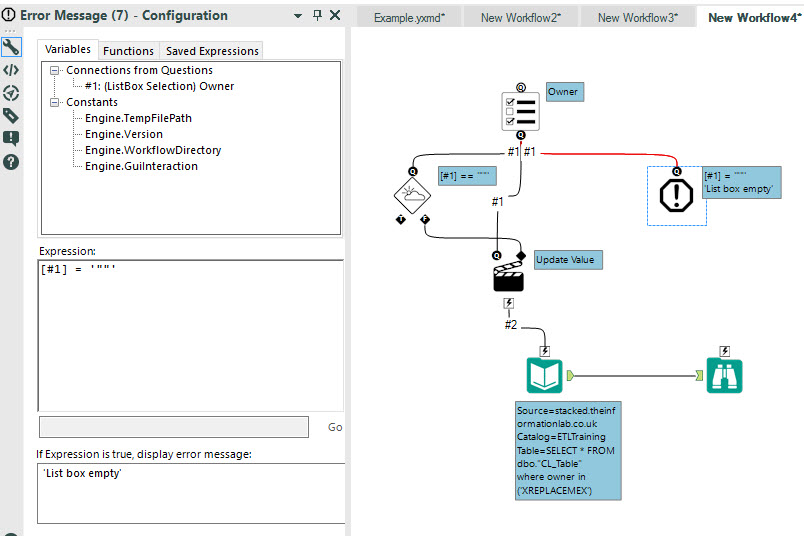Image resolution: width=804 pixels, height=536 pixels.
Task: Select Engine.TempFilePath constant
Action: pyautogui.click(x=138, y=118)
